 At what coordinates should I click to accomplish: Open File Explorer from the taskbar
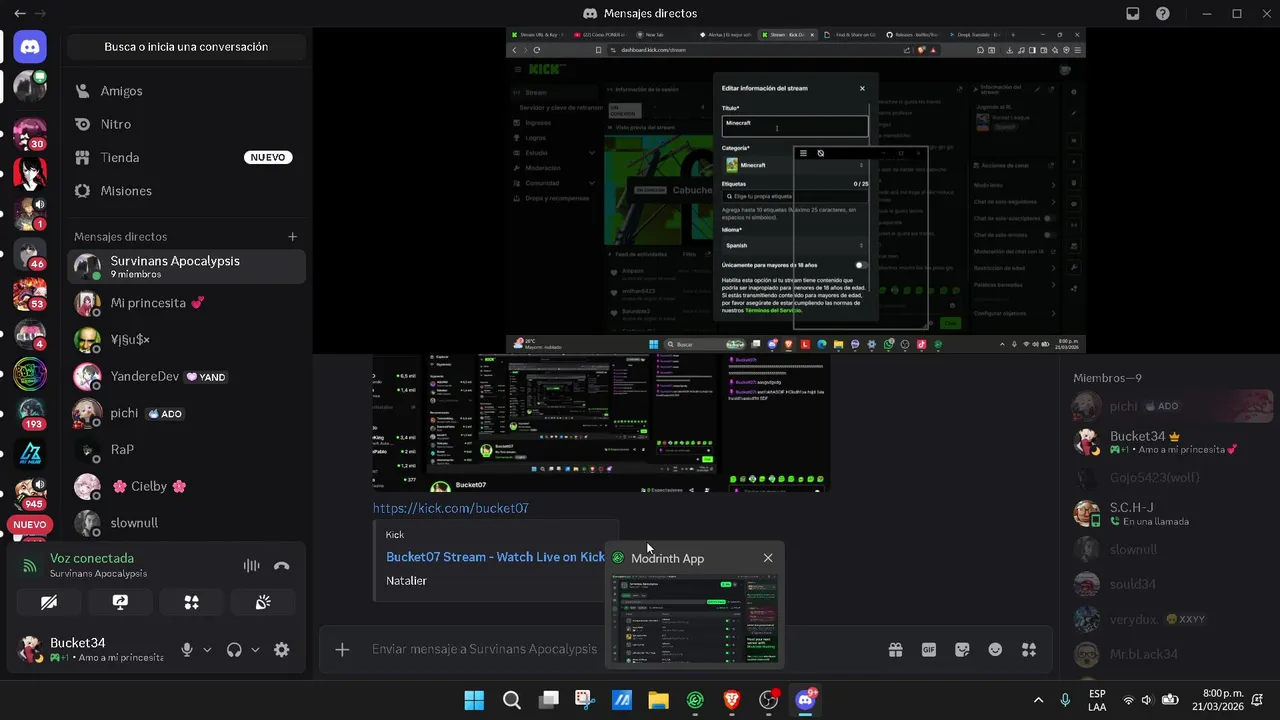658,700
